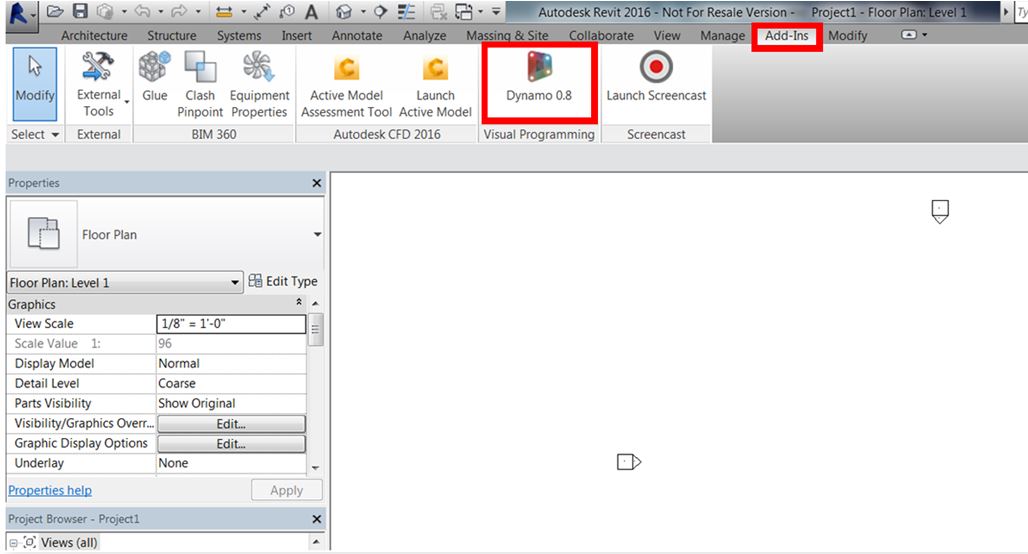Click the Section tool icon
1028x554 pixels.
(x=381, y=12)
